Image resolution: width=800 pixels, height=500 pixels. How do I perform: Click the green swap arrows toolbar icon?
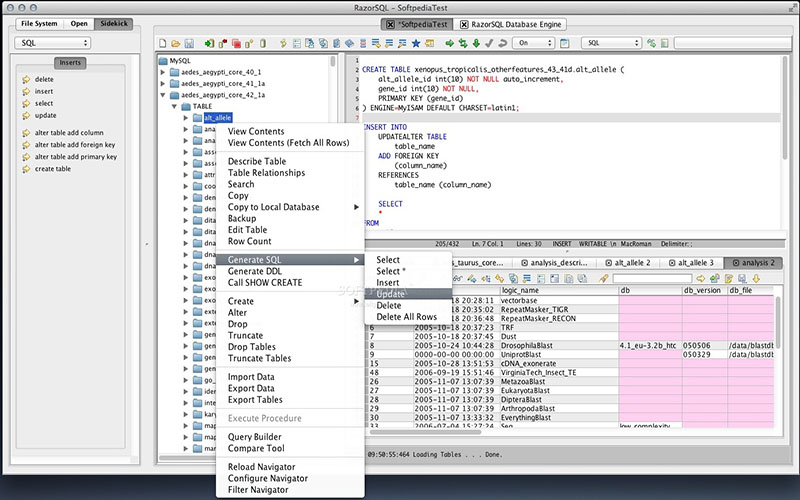pyautogui.click(x=463, y=43)
